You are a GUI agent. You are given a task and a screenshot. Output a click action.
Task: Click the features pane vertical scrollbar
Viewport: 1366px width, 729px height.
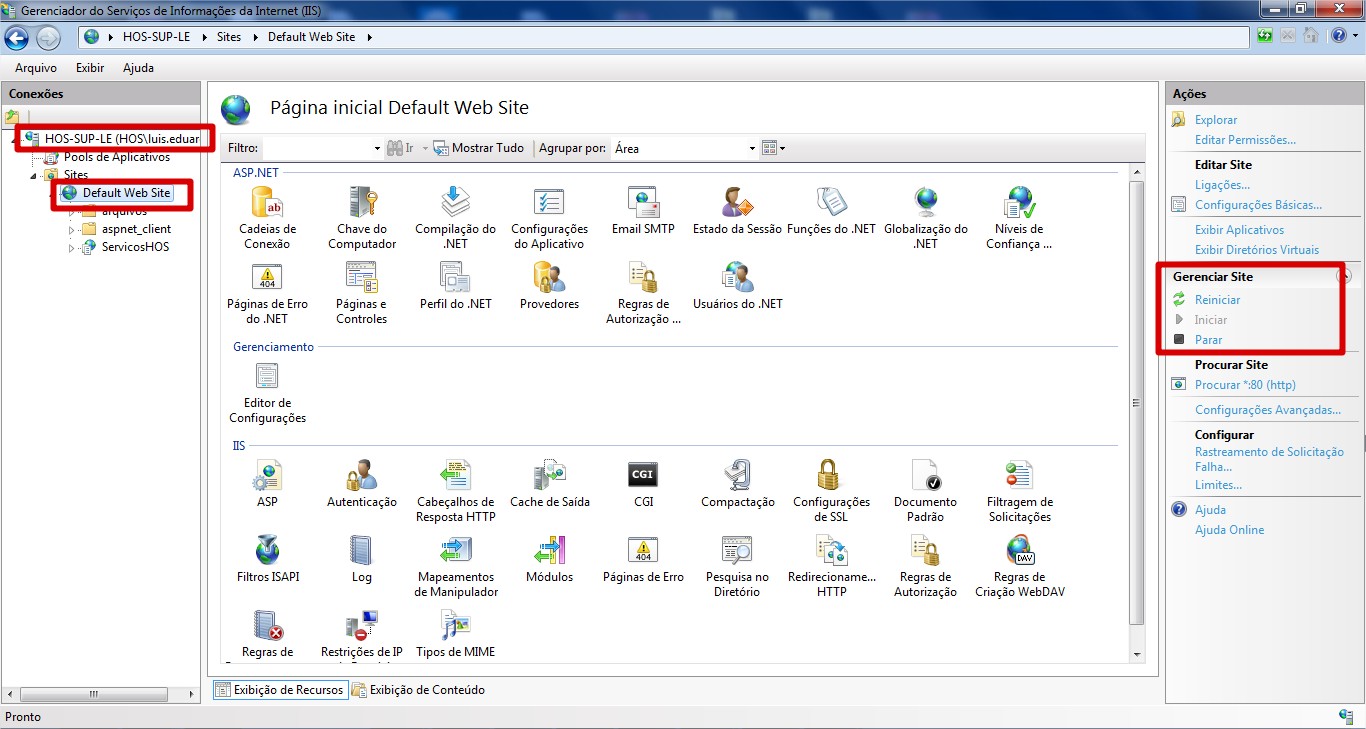(1135, 403)
